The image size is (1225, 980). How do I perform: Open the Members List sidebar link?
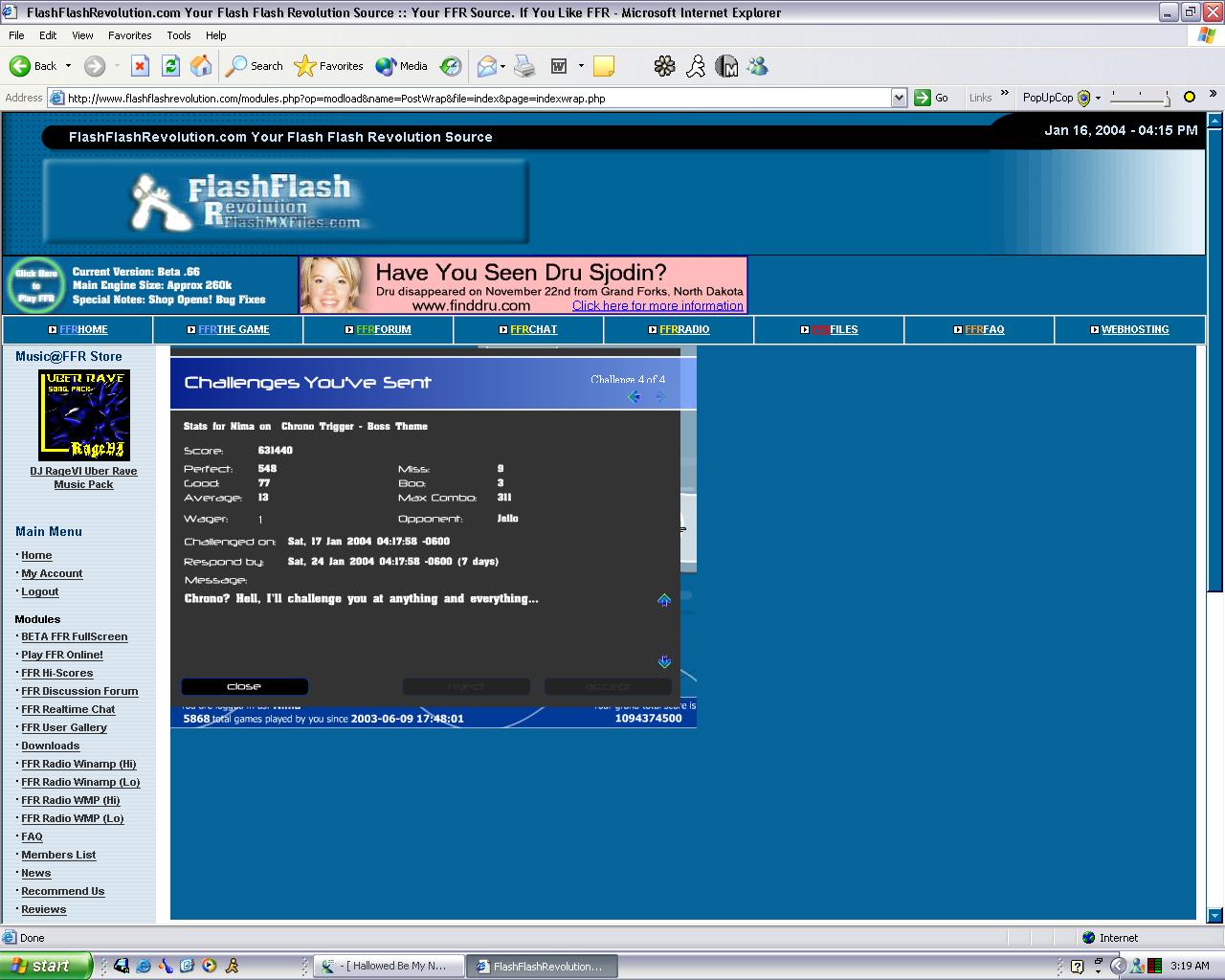click(x=58, y=855)
